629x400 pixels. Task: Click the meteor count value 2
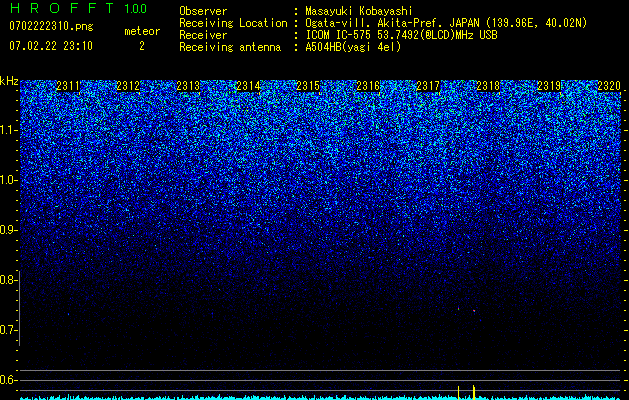142,46
